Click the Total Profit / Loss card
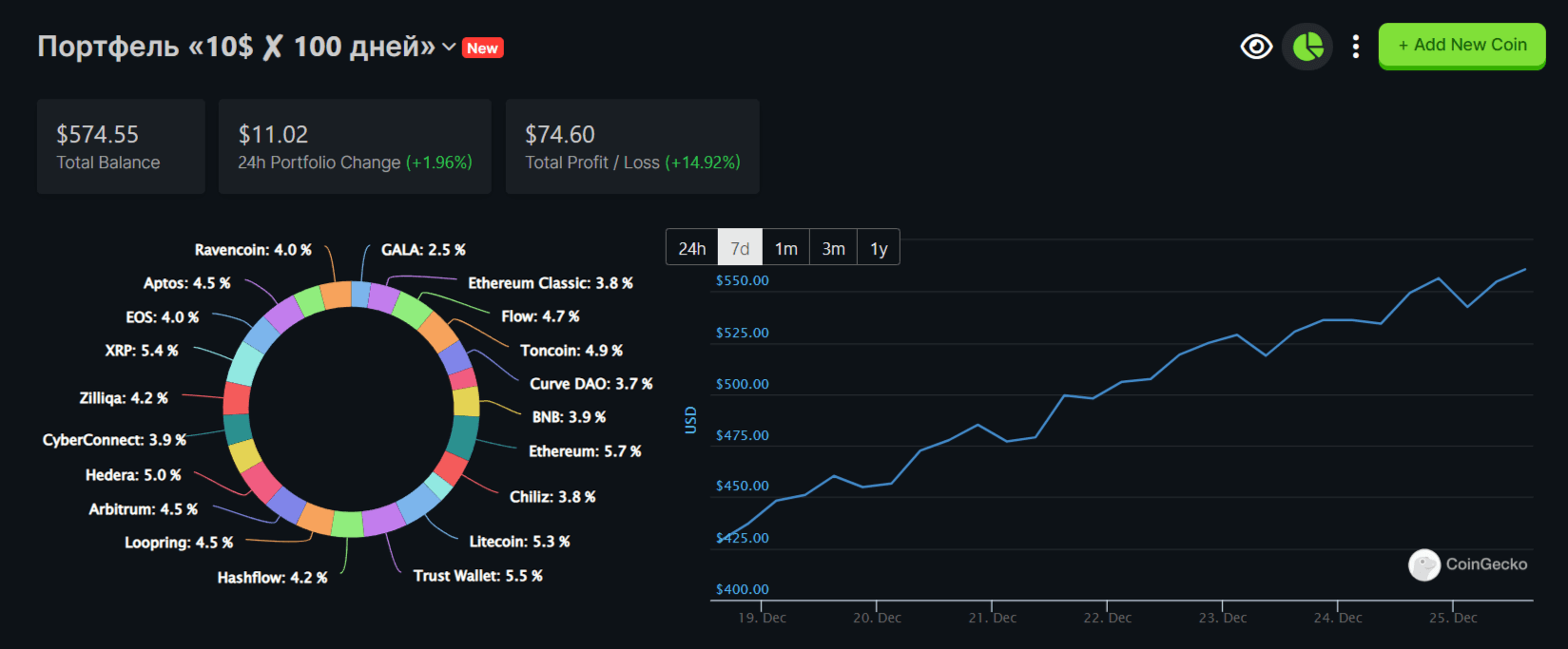The width and height of the screenshot is (1568, 649). [632, 146]
